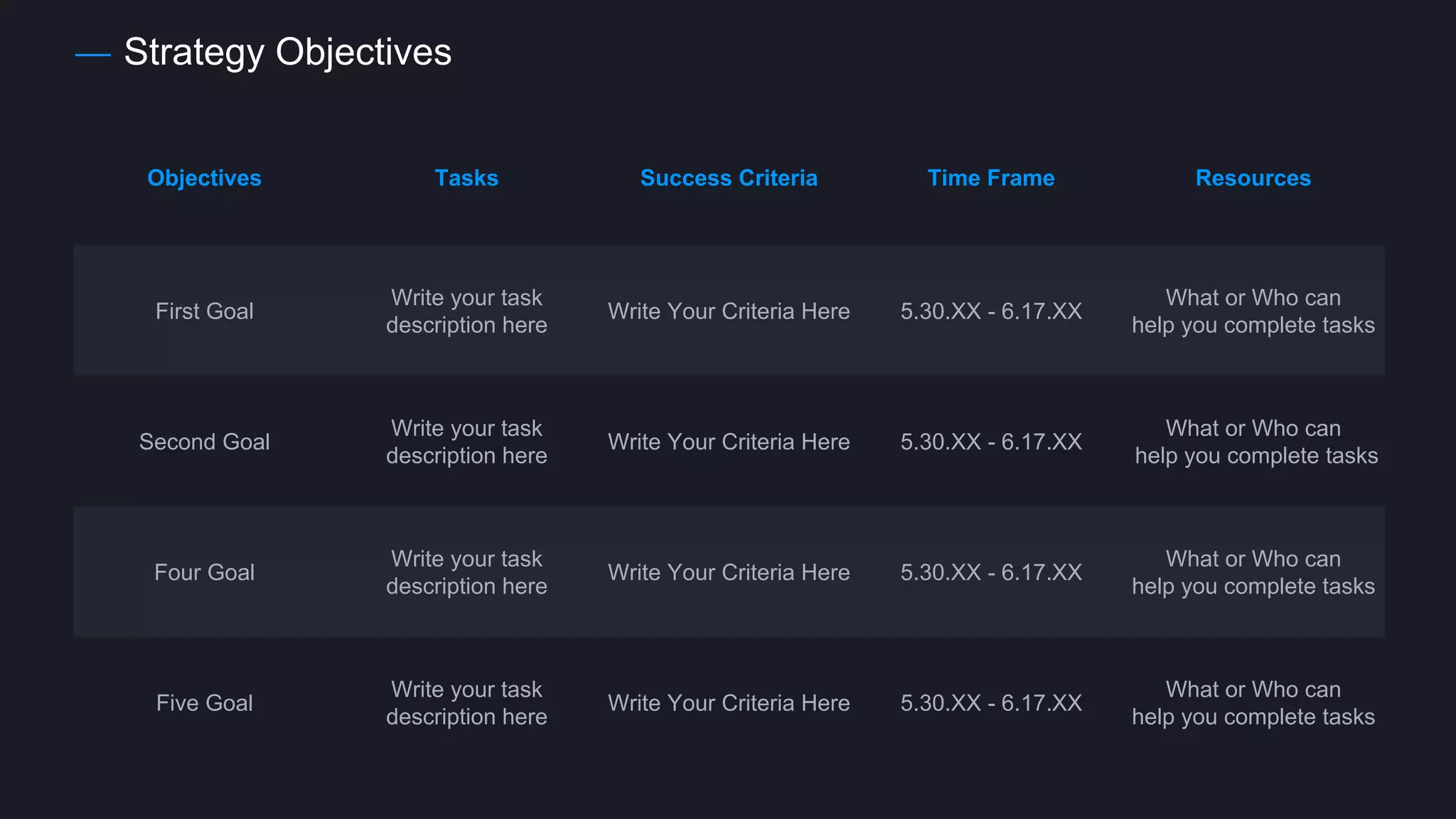Select resources text in Four Goal row
Image resolution: width=1456 pixels, height=819 pixels.
click(x=1253, y=572)
